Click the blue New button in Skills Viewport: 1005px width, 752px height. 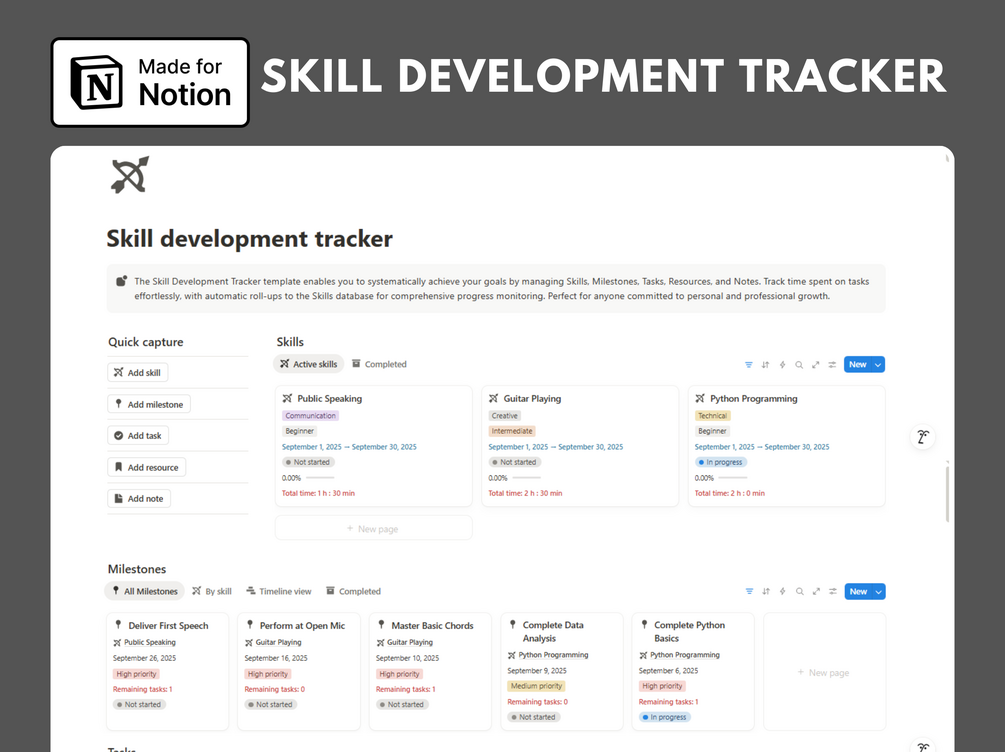[x=858, y=365]
